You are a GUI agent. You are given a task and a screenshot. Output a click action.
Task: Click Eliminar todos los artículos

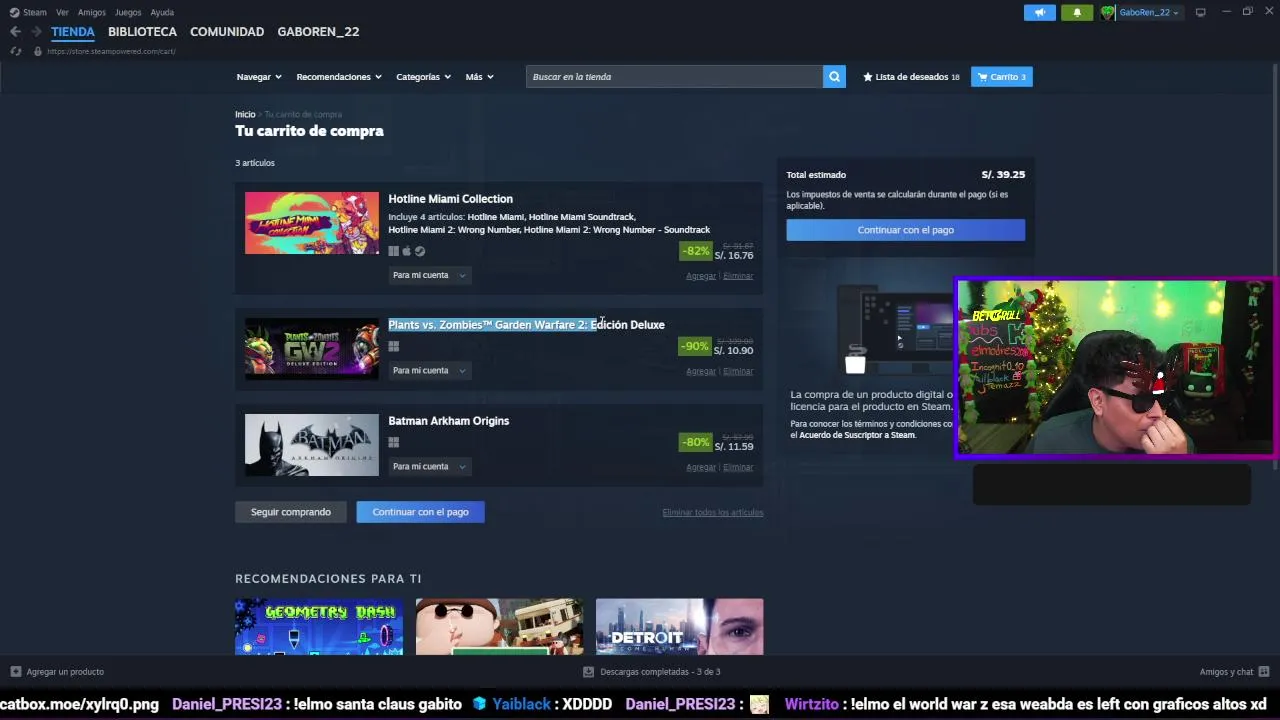pos(713,513)
